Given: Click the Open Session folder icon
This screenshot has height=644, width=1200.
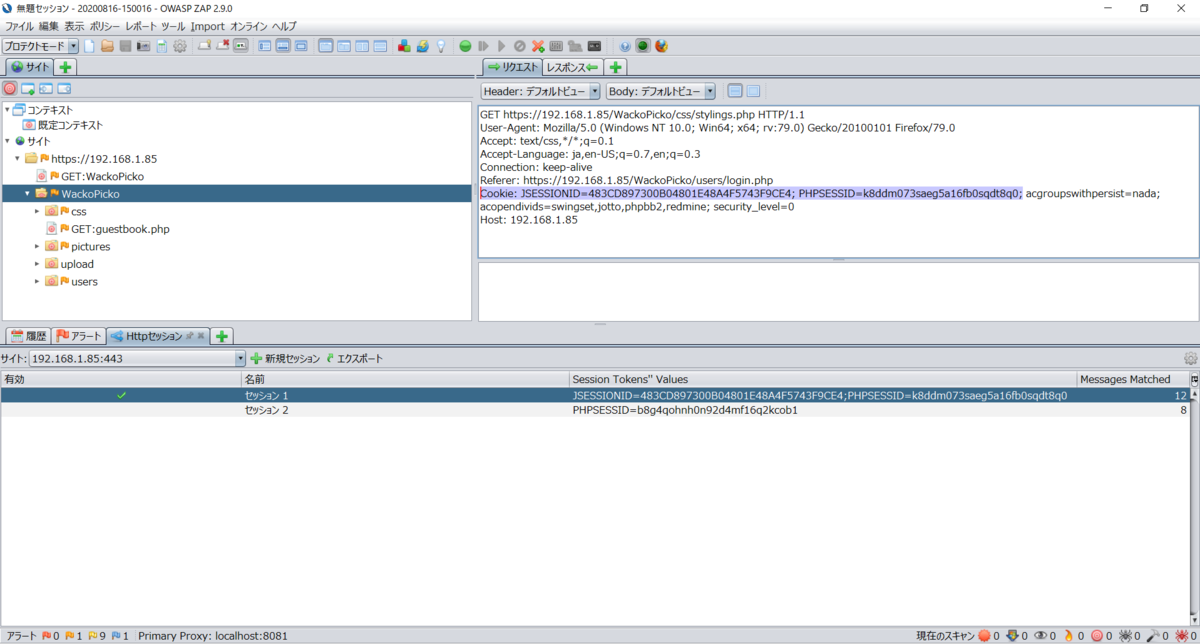Looking at the screenshot, I should click(x=107, y=46).
